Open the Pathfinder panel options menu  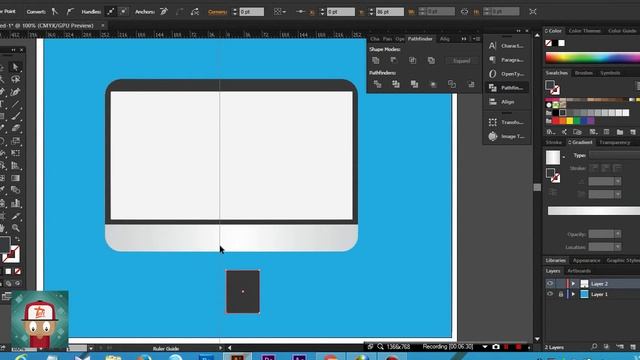476,39
